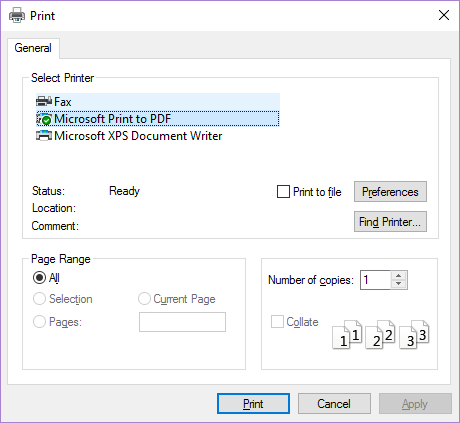Open printer Preferences

click(x=390, y=192)
